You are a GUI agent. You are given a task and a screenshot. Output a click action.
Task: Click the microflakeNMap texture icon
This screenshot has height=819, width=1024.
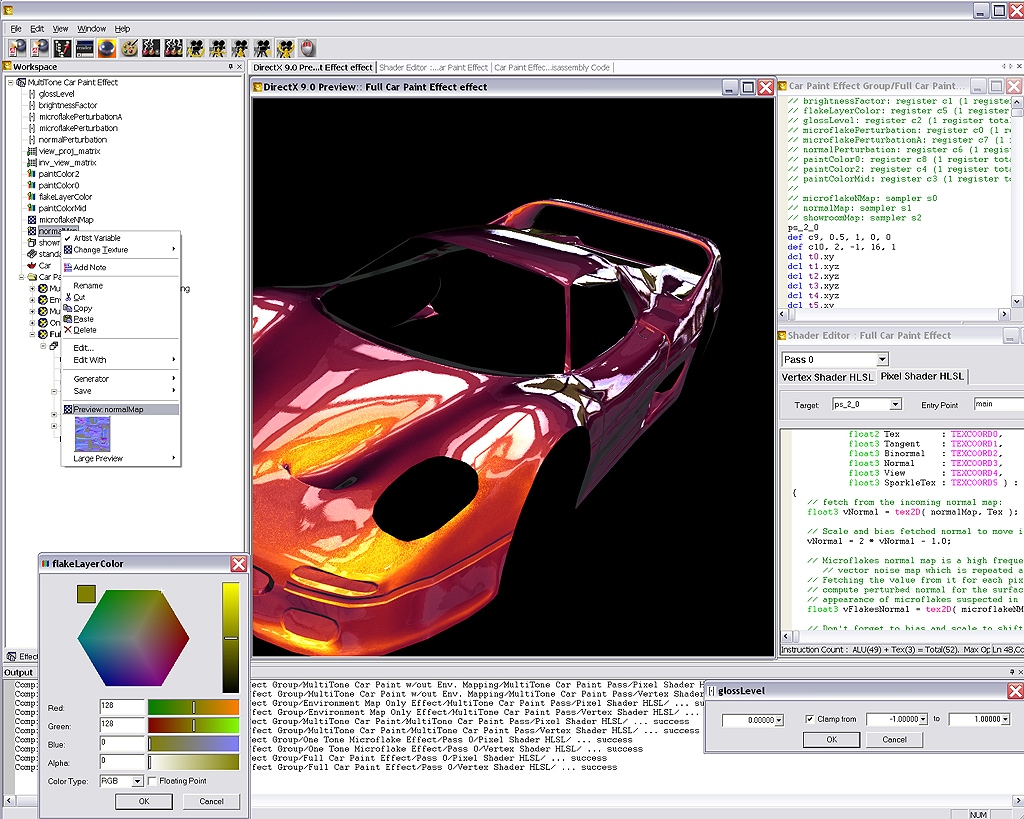click(30, 219)
